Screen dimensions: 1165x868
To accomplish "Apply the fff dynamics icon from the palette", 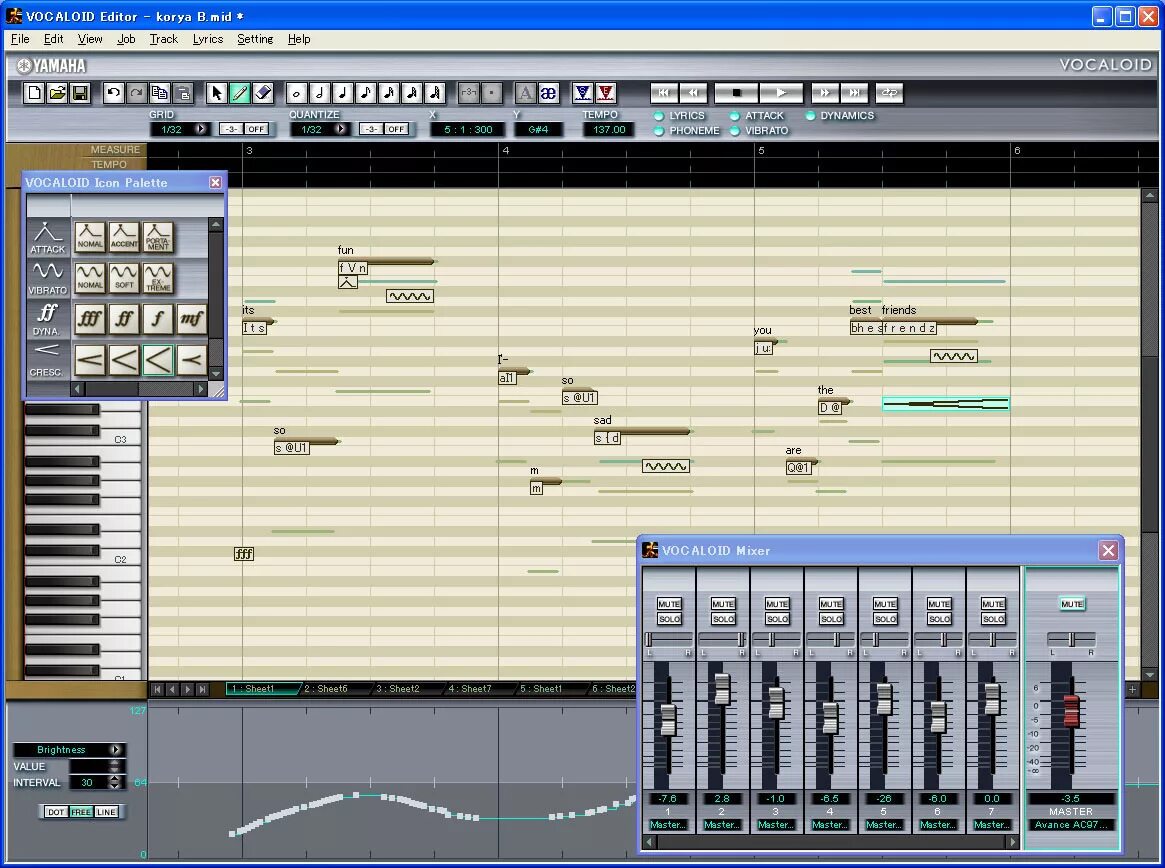I will (91, 318).
